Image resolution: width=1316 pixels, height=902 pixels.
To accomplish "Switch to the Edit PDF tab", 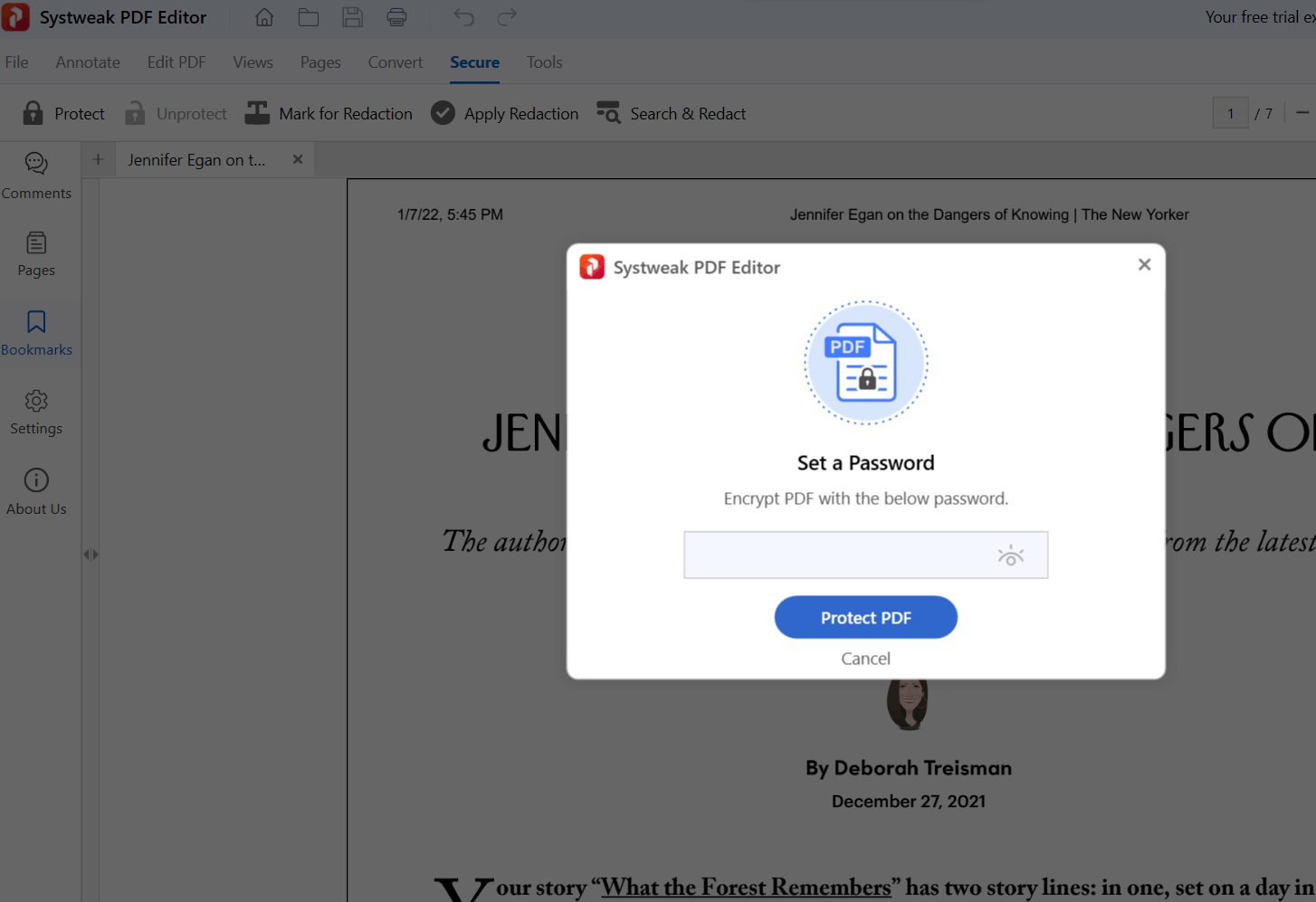I will click(x=176, y=62).
